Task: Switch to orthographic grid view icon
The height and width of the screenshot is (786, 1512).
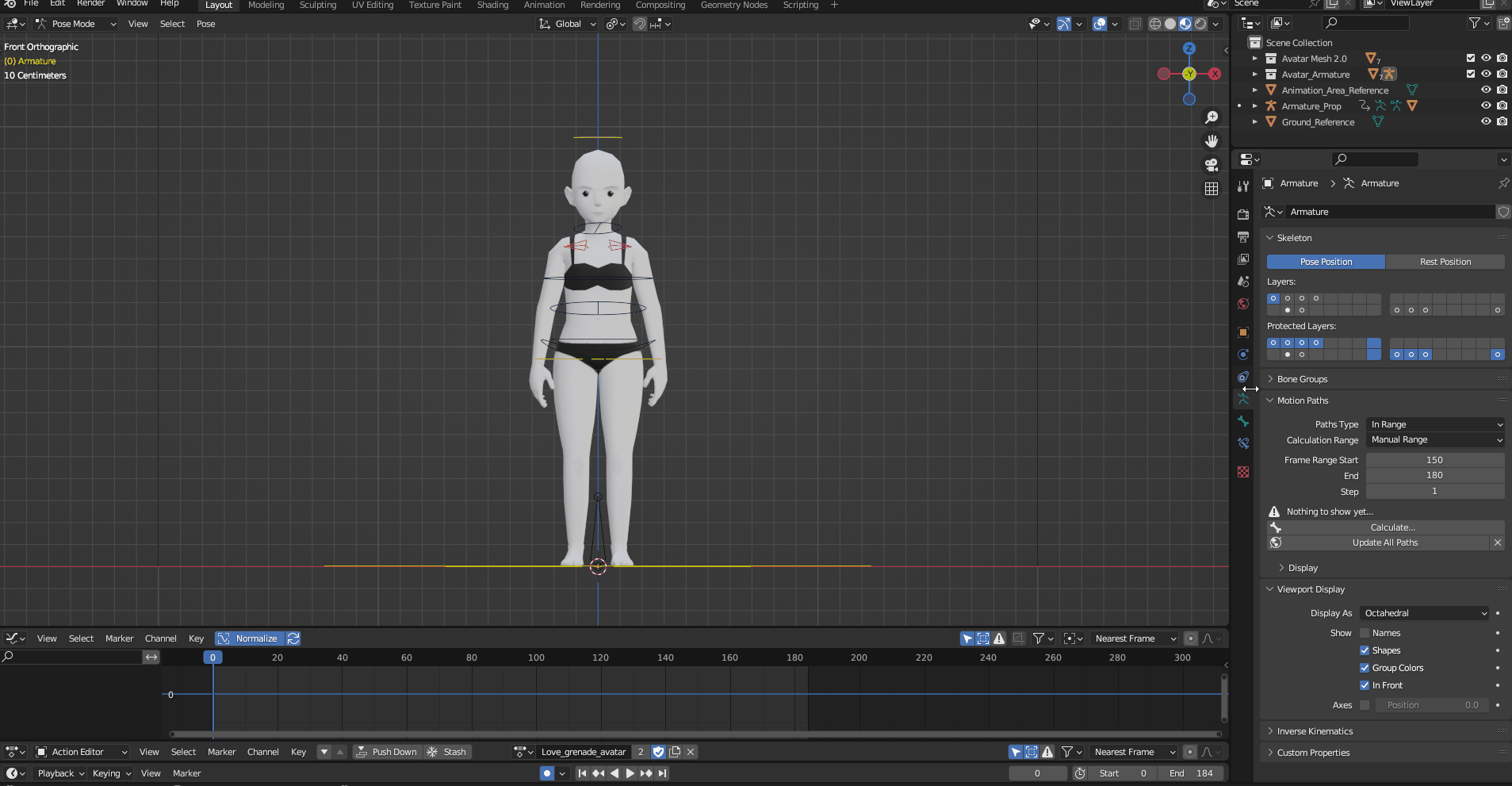Action: tap(1212, 189)
